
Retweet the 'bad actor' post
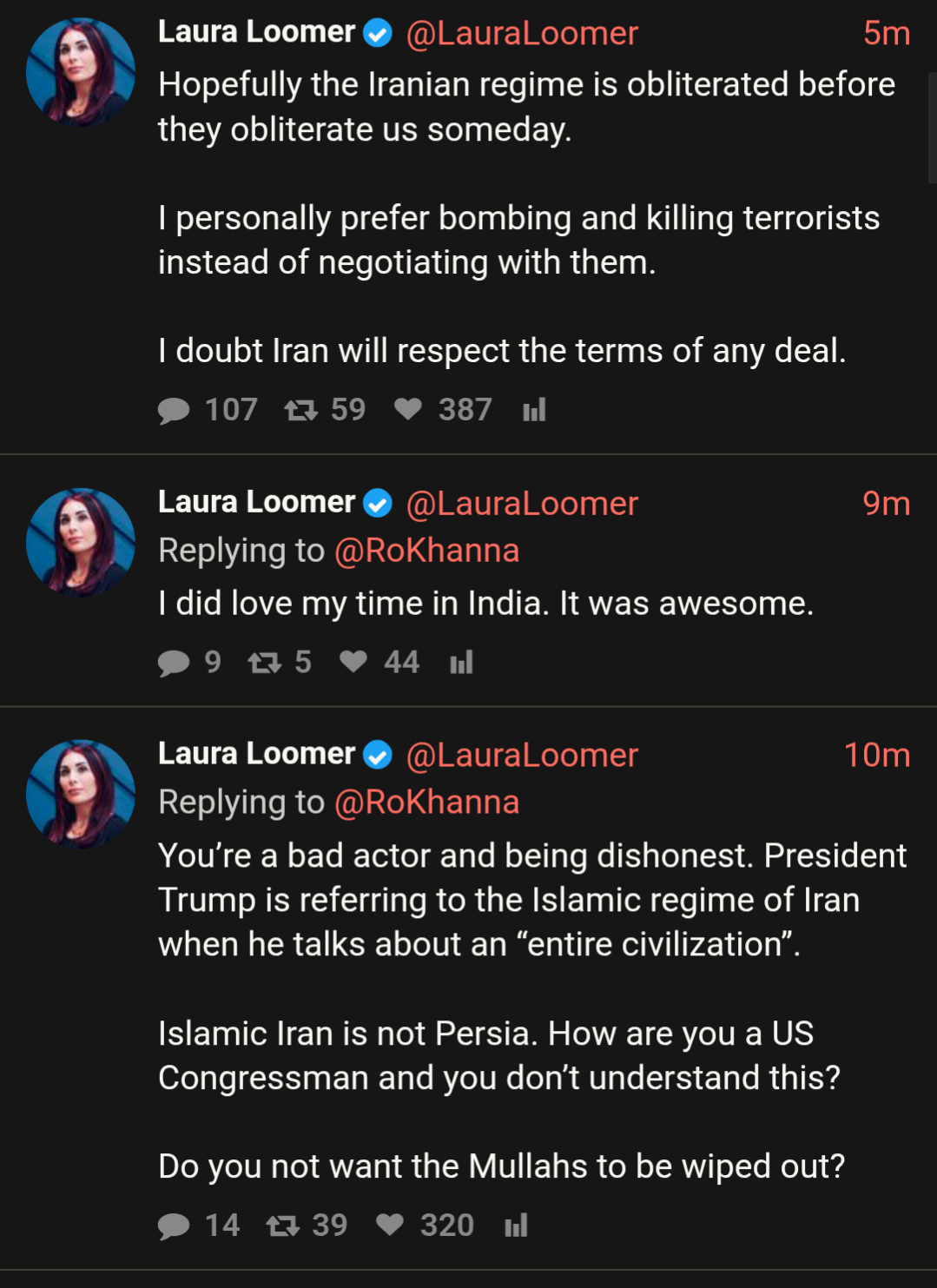(282, 1225)
